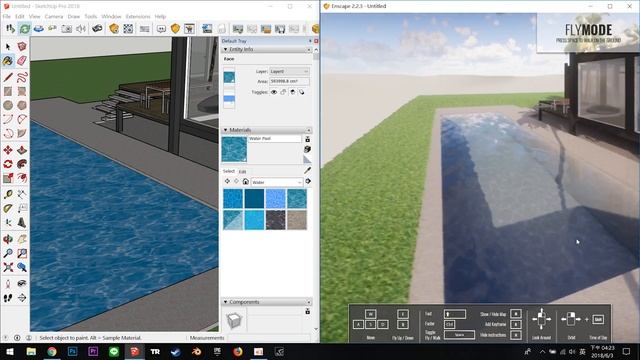The height and width of the screenshot is (360, 640).
Task: Select the Line pencil tool
Action: click(x=8, y=77)
